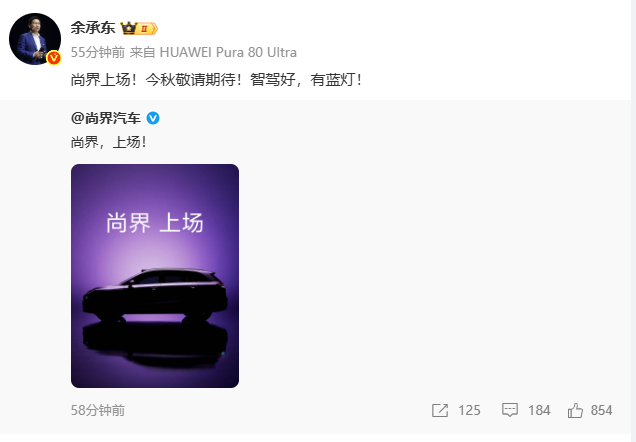Viewport: 636px width, 442px height.
Task: Open quoted post text 尚界，上场！
Action: click(x=108, y=142)
